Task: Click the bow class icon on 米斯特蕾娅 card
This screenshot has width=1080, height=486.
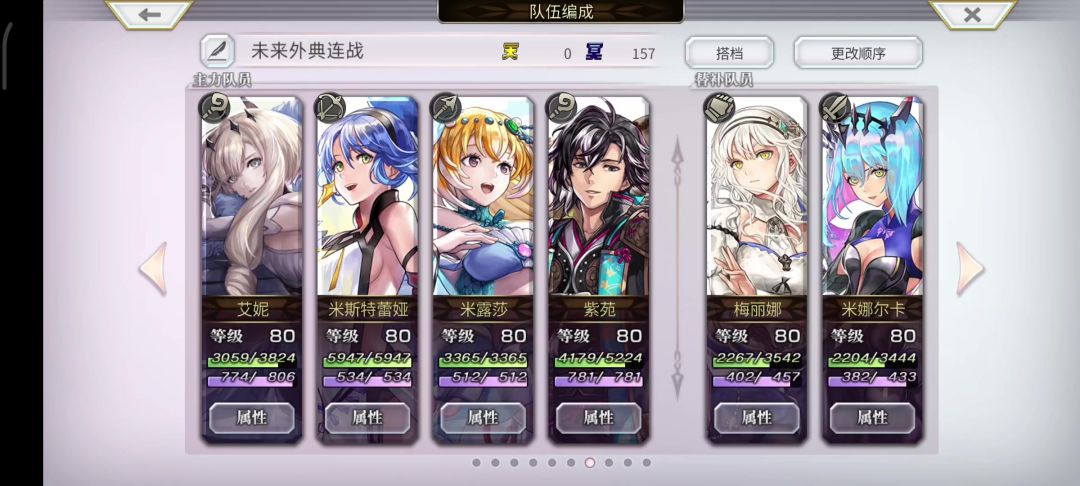Action: (x=329, y=108)
